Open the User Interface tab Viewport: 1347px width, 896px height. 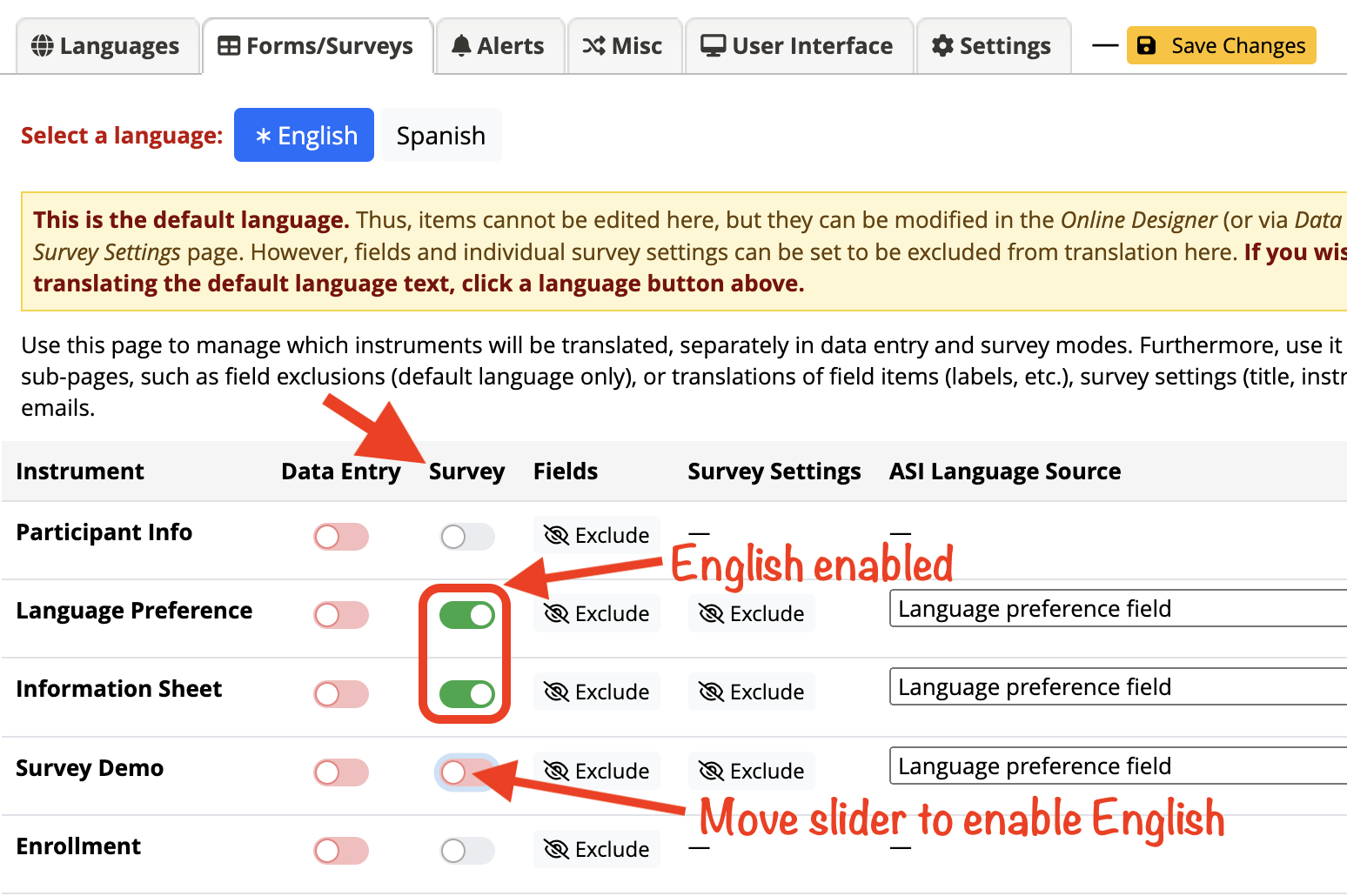[x=799, y=46]
